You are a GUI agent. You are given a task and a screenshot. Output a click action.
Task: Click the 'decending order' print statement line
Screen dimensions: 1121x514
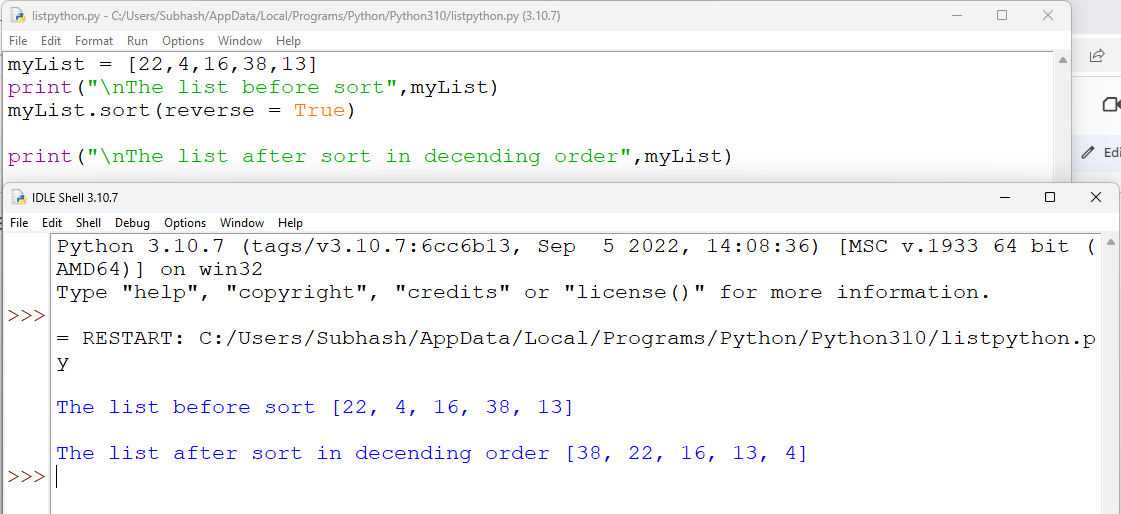tap(370, 156)
